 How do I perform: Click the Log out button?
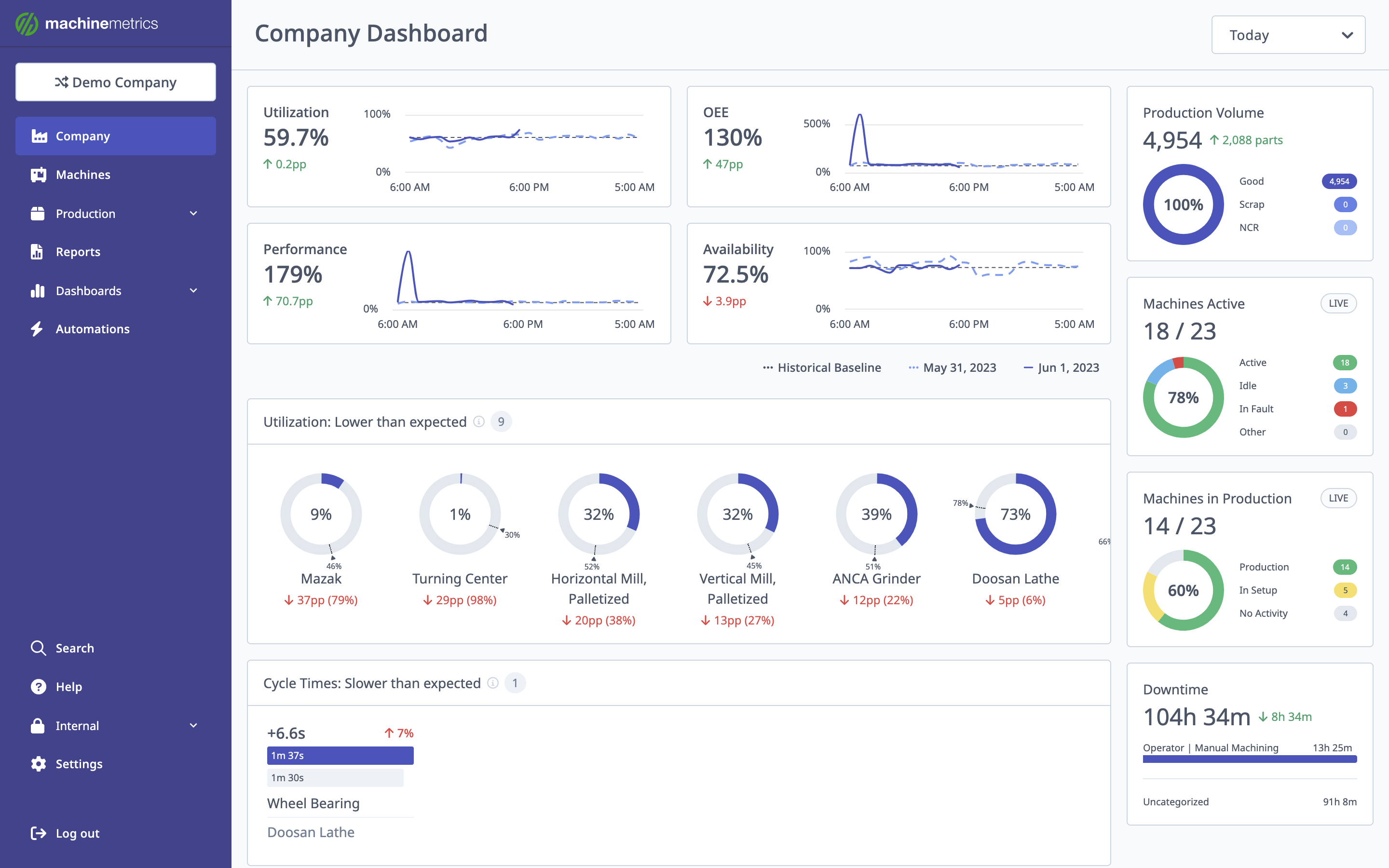[x=77, y=833]
